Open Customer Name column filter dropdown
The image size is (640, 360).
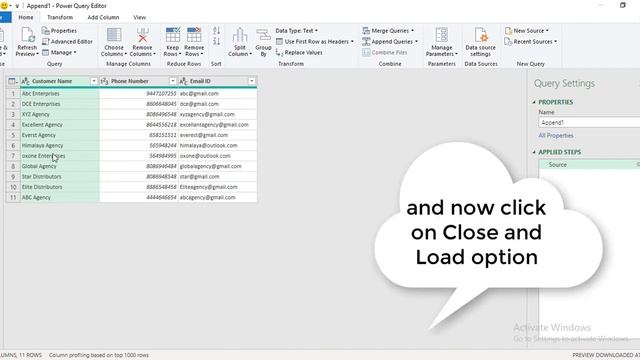pyautogui.click(x=94, y=81)
